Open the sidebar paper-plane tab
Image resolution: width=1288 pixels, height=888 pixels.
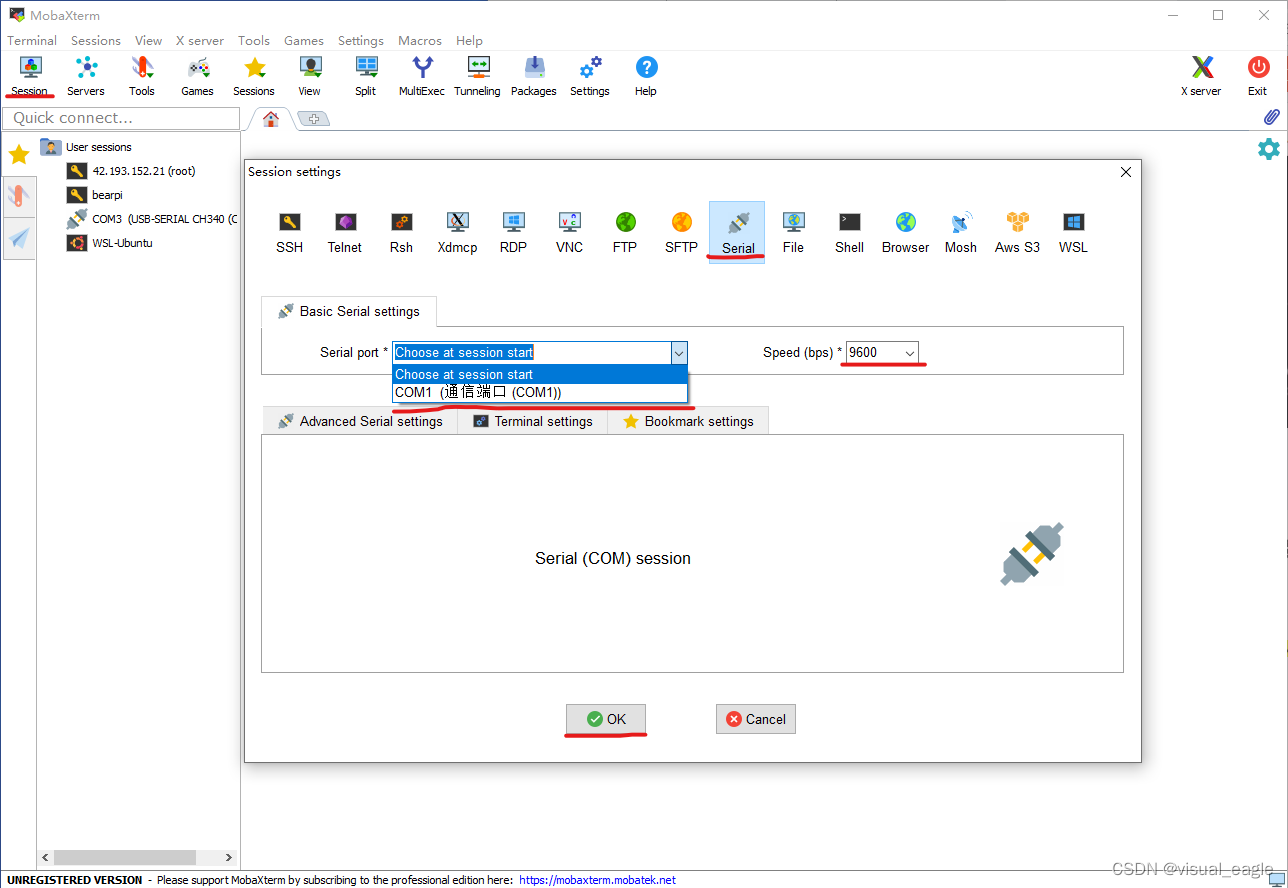[19, 239]
